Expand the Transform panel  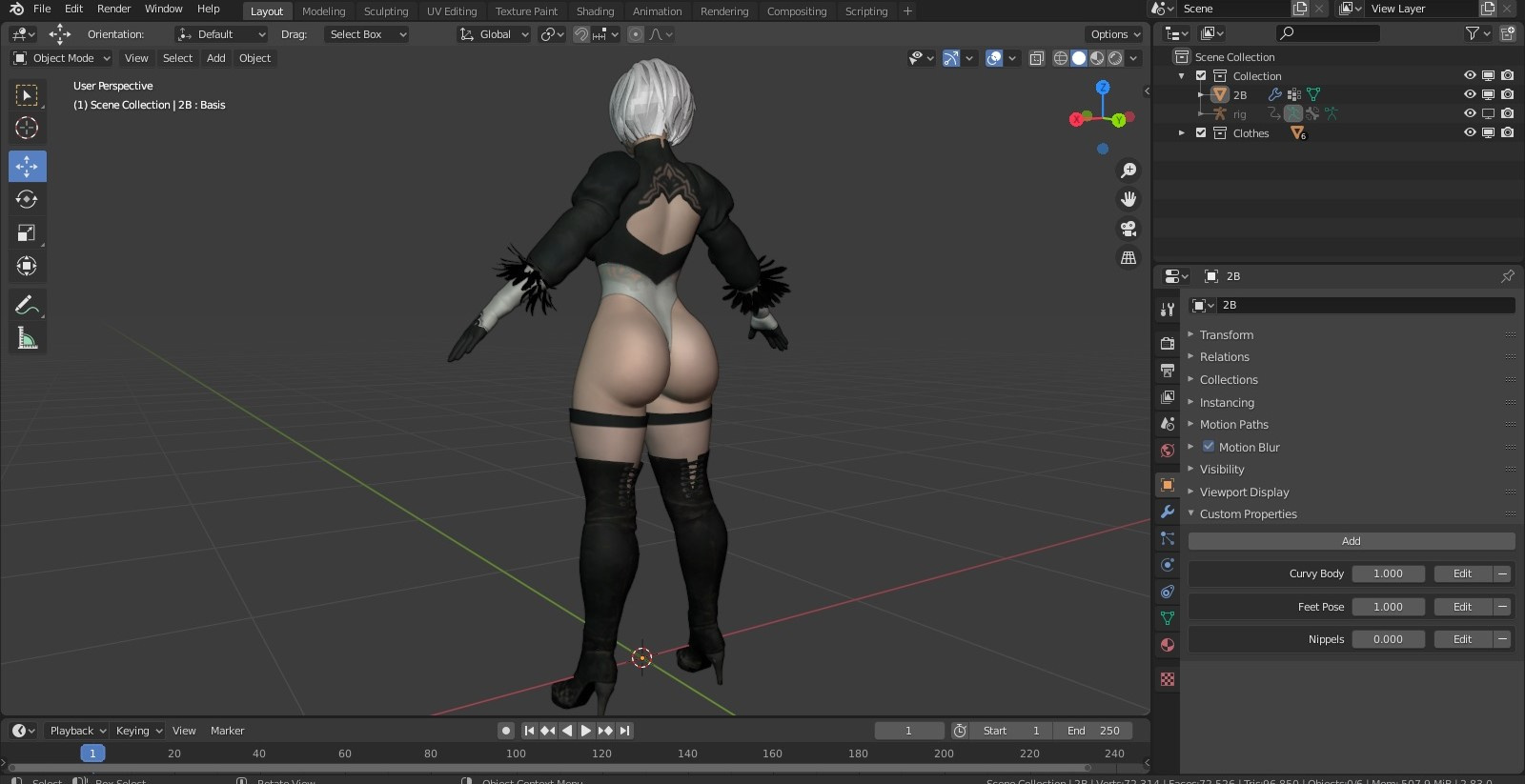(x=1227, y=334)
